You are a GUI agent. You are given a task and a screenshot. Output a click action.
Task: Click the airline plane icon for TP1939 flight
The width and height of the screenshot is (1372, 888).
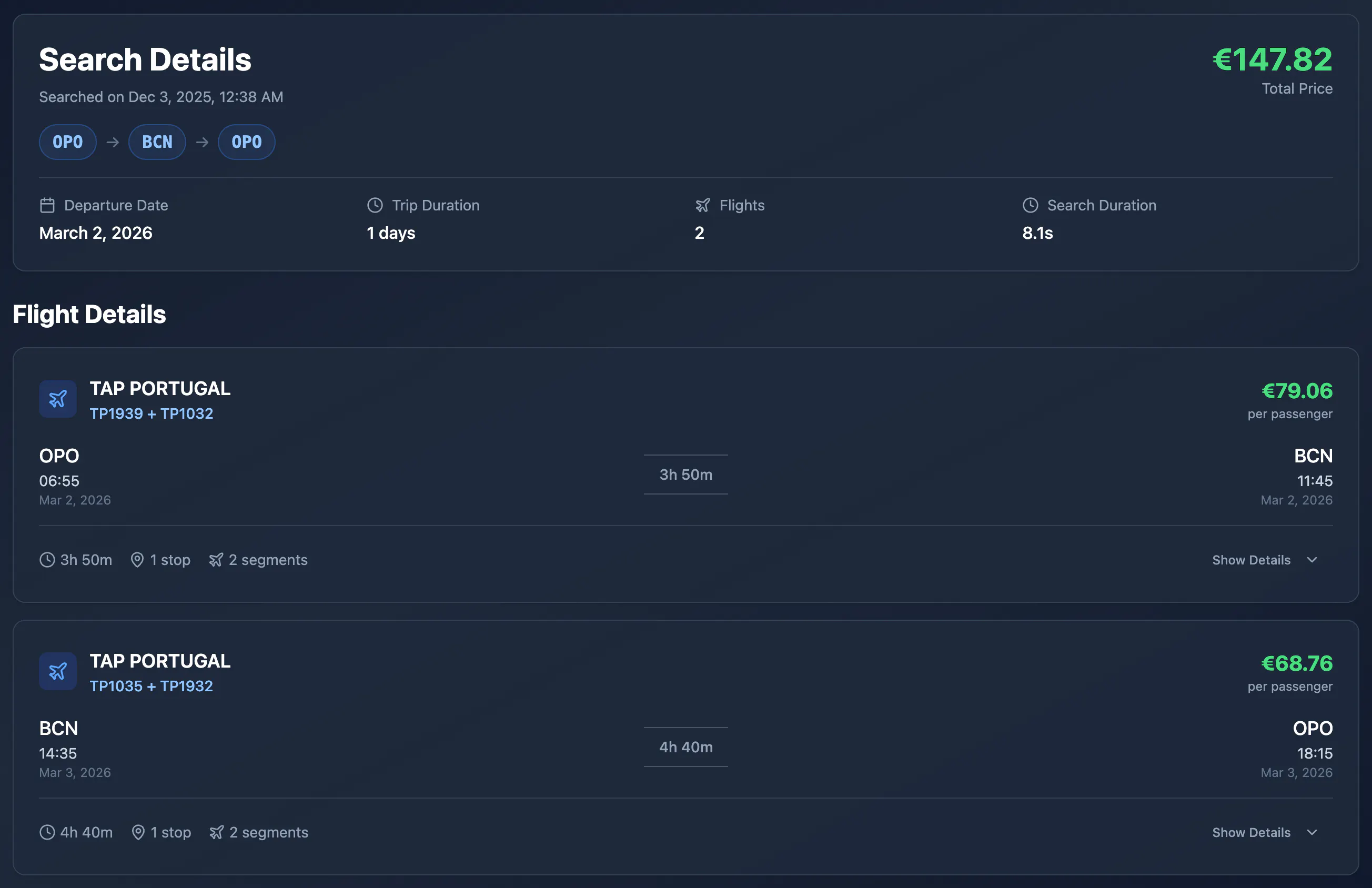point(58,398)
